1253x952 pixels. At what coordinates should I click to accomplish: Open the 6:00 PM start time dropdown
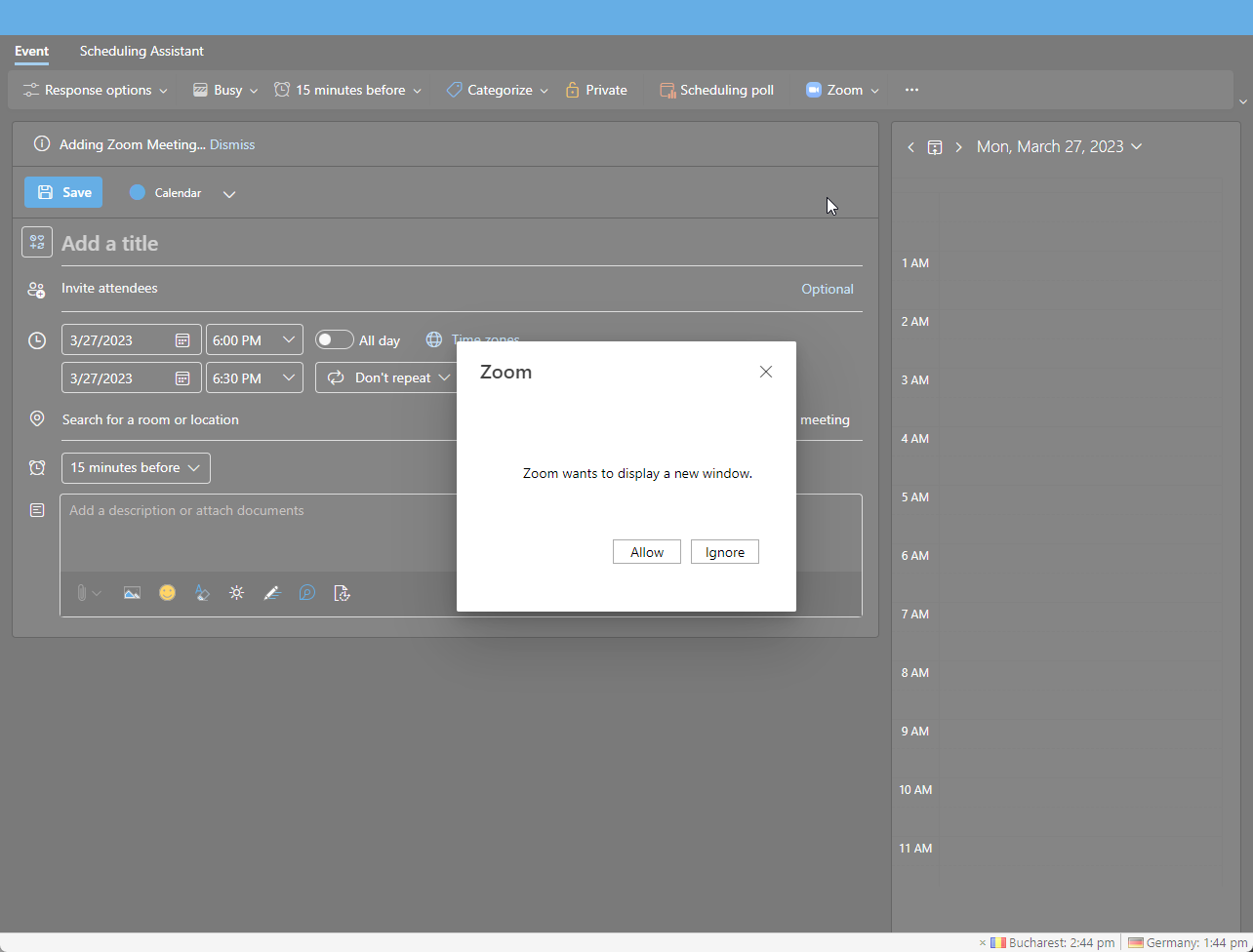coord(255,339)
